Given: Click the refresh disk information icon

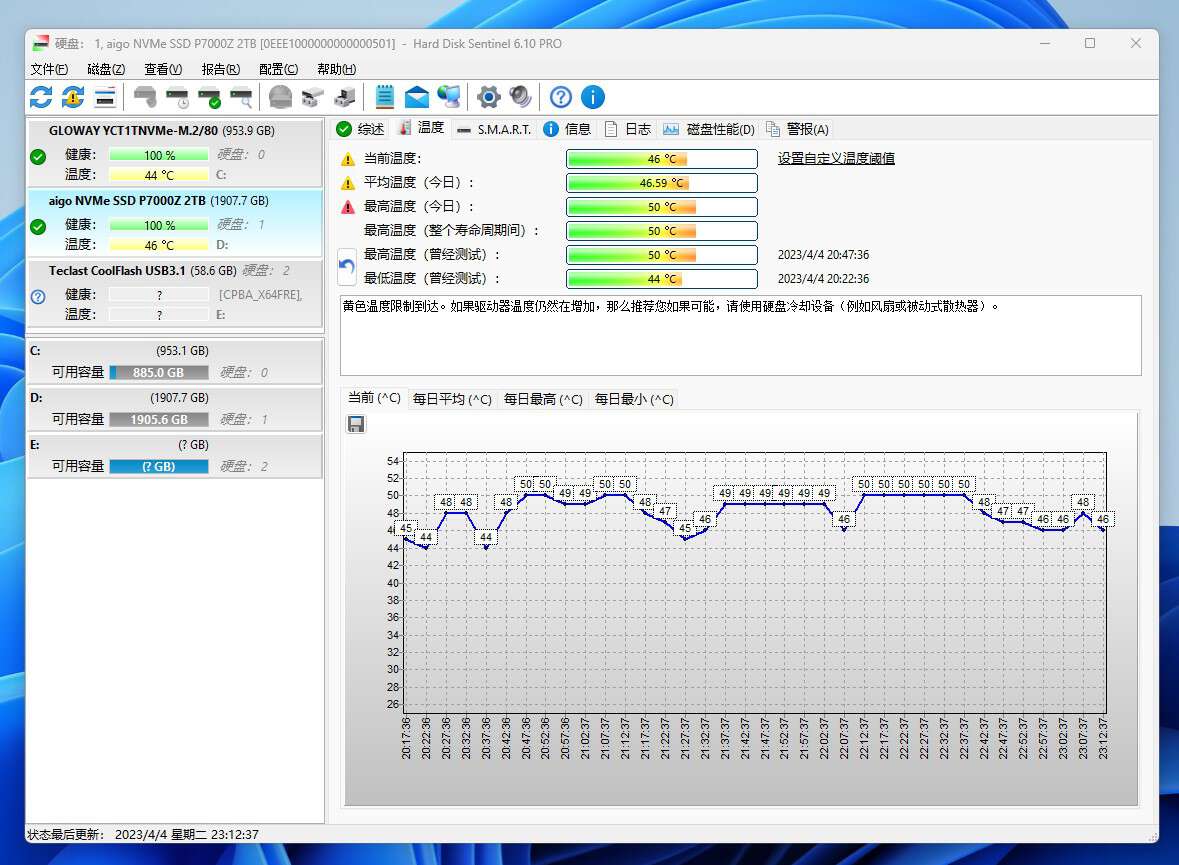Looking at the screenshot, I should point(40,97).
